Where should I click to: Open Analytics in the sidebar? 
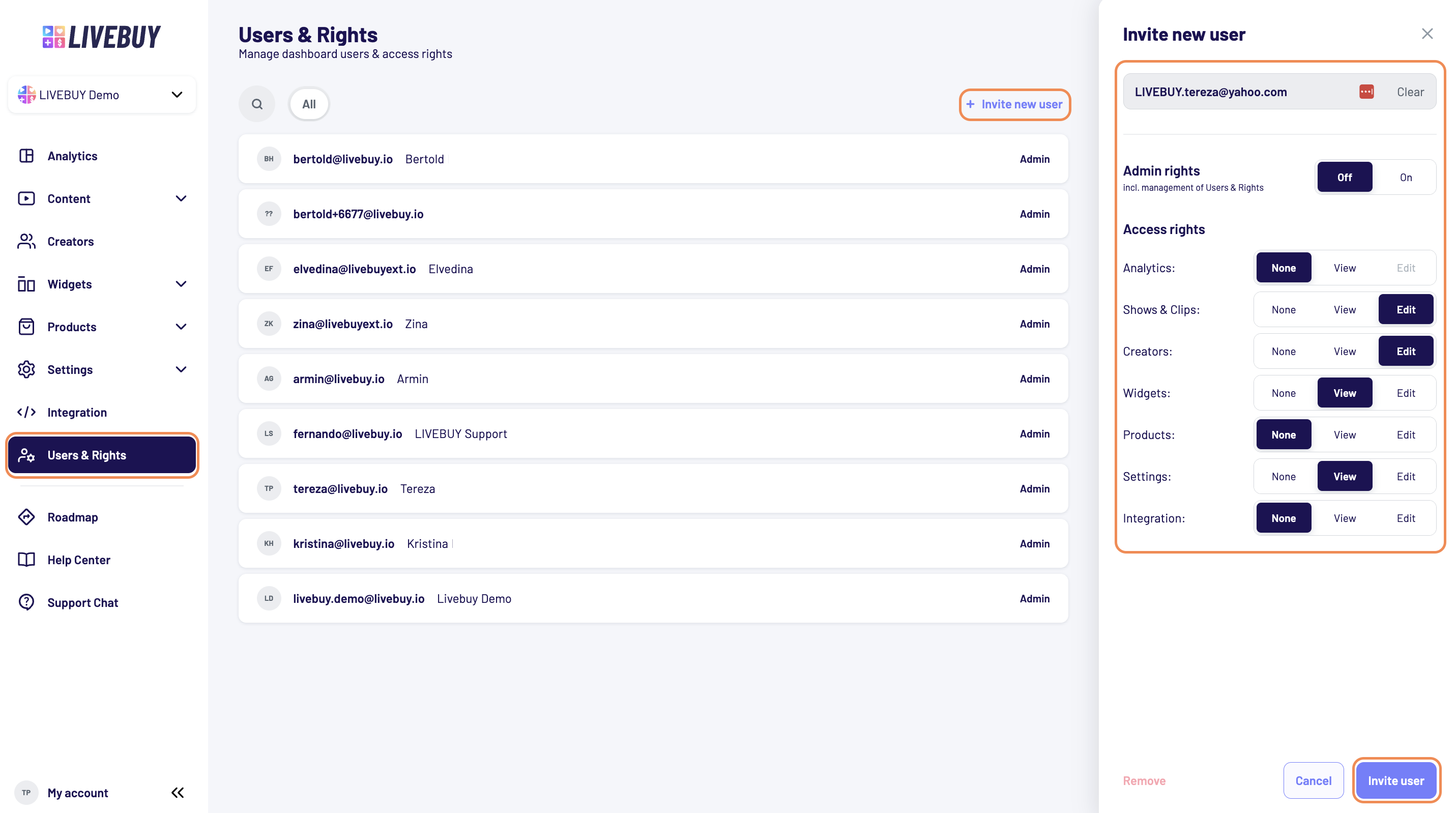click(102, 156)
